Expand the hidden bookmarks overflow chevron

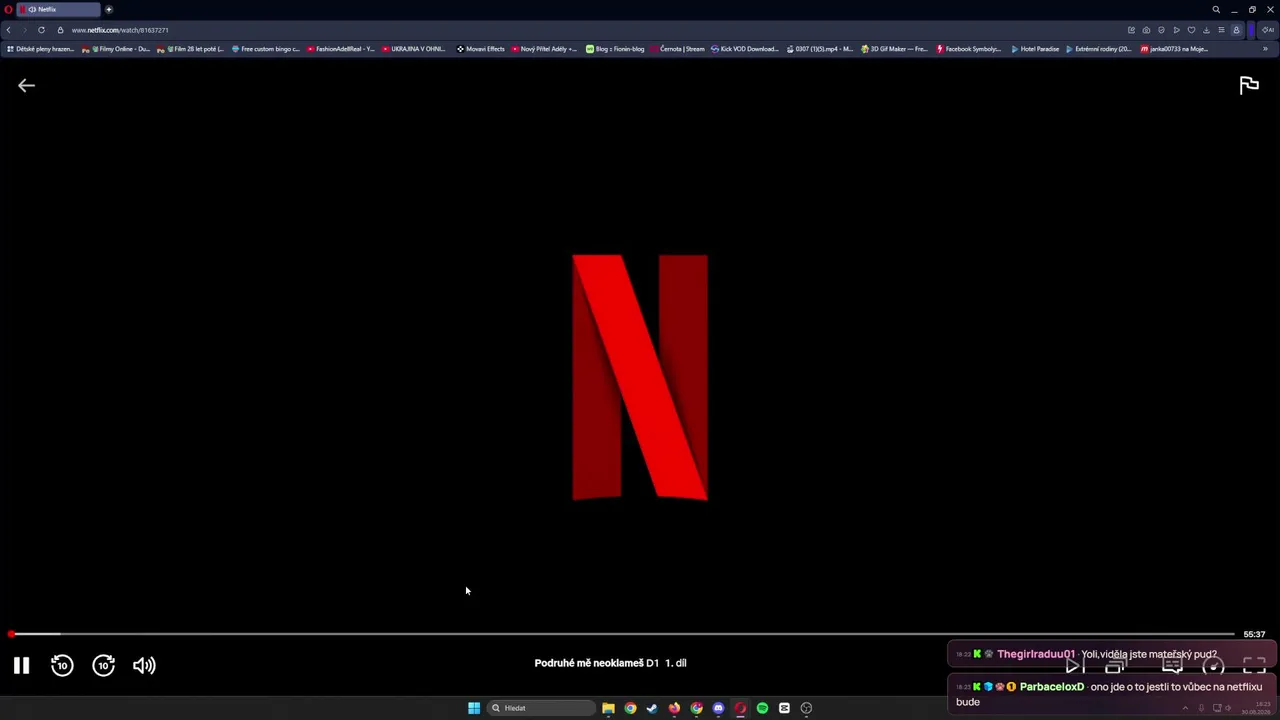[x=1265, y=49]
